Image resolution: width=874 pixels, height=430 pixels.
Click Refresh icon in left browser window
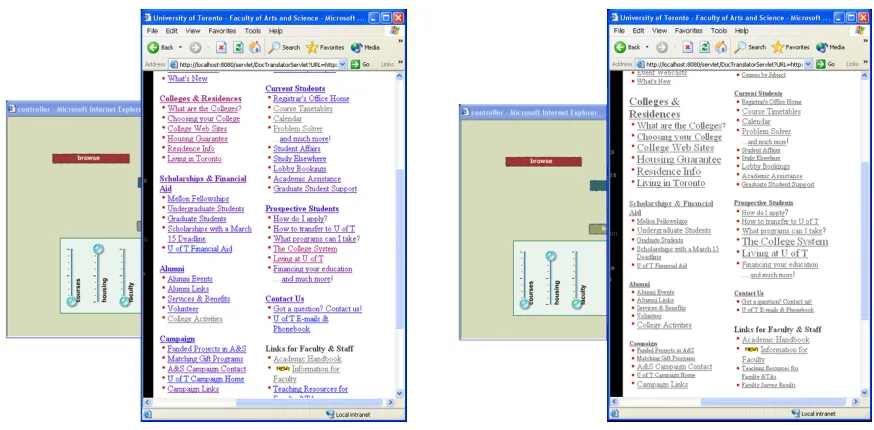(238, 47)
